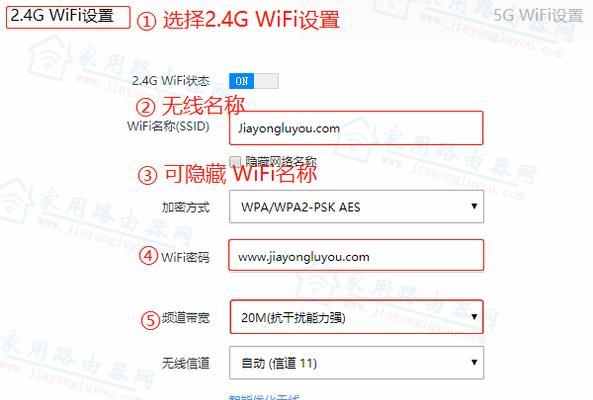Click the ON label of WiFi switch
Image resolution: width=593 pixels, height=400 pixels.
(241, 81)
